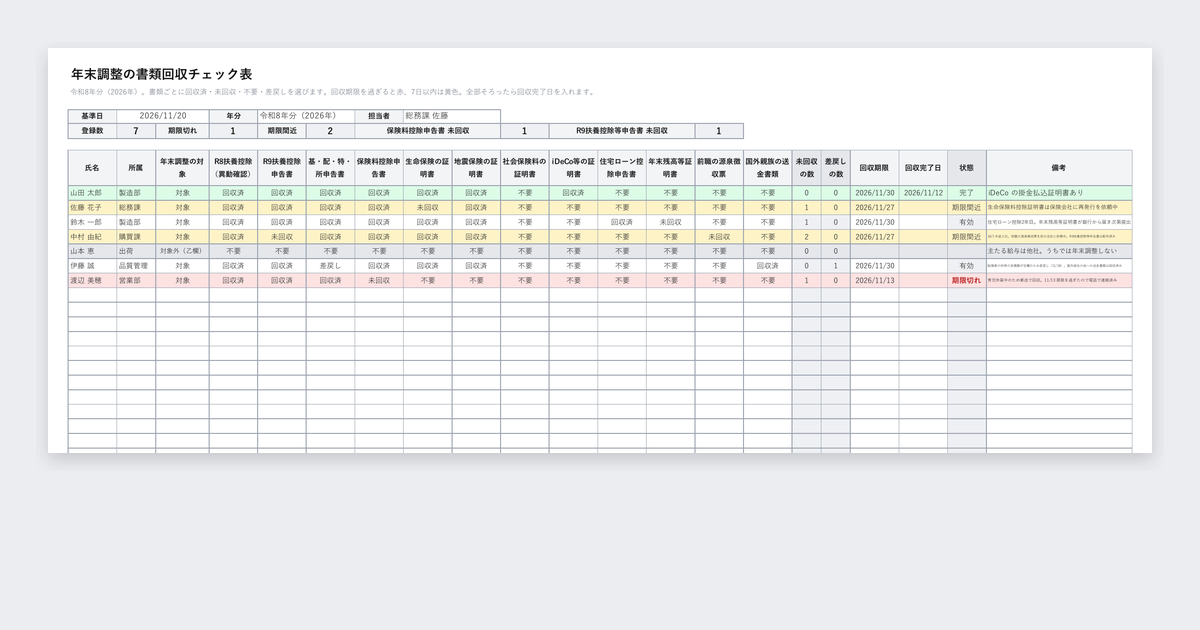Image resolution: width=1200 pixels, height=630 pixels.
Task: Select the 地震保険の証明書 column header
Action: click(x=475, y=167)
